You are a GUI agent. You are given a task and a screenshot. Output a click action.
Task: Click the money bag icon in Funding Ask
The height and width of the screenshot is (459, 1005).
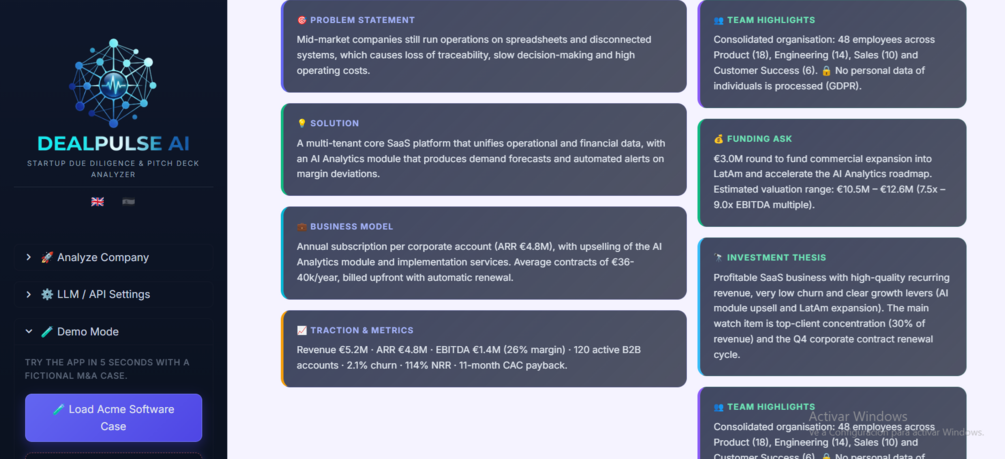click(x=718, y=138)
